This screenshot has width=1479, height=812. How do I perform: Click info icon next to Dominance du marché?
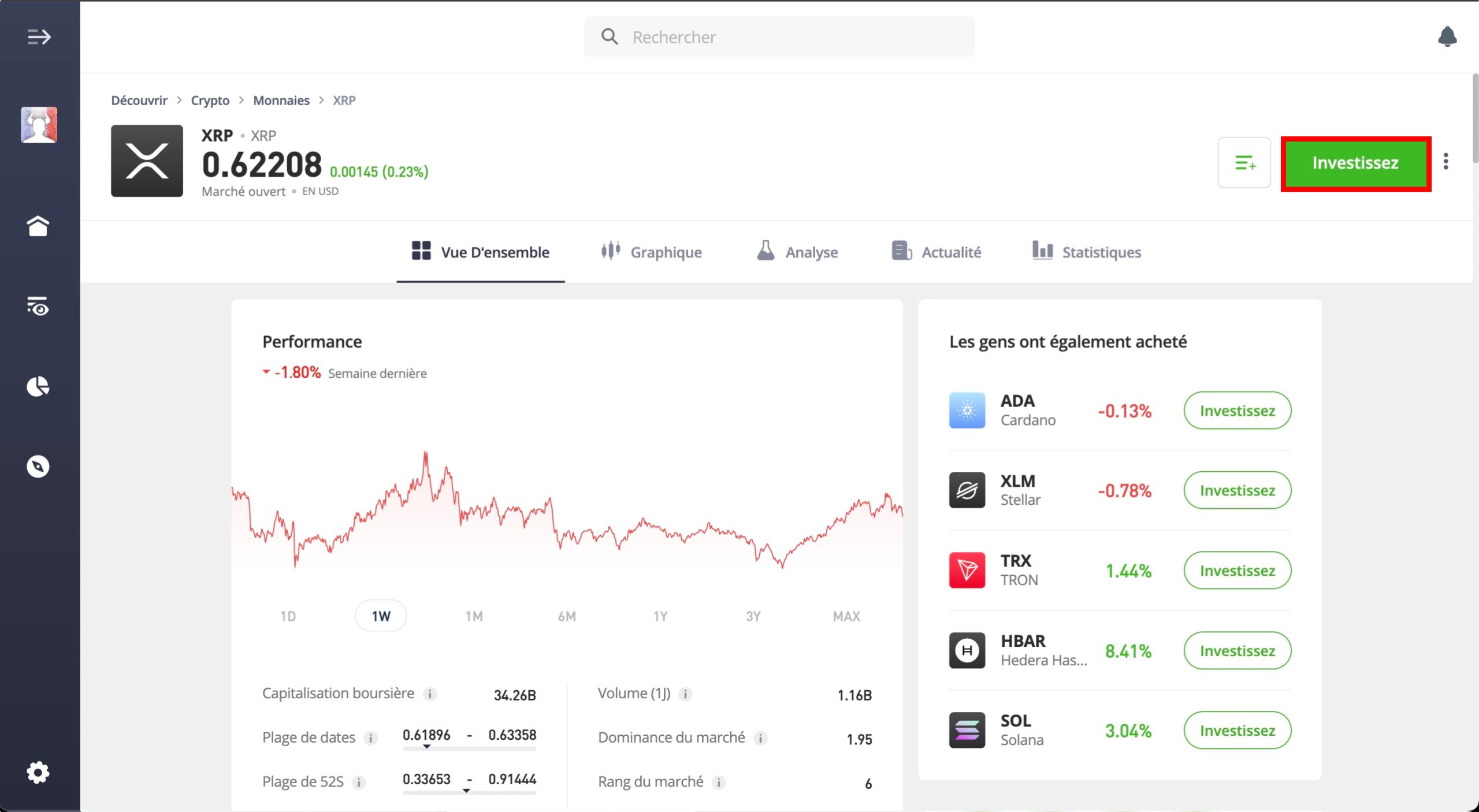click(x=760, y=738)
